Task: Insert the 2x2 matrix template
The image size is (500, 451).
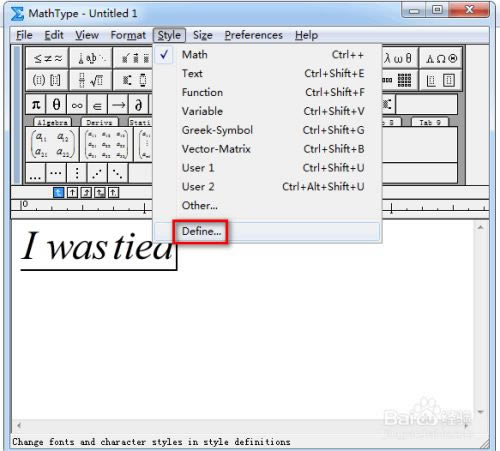Action: 52,144
